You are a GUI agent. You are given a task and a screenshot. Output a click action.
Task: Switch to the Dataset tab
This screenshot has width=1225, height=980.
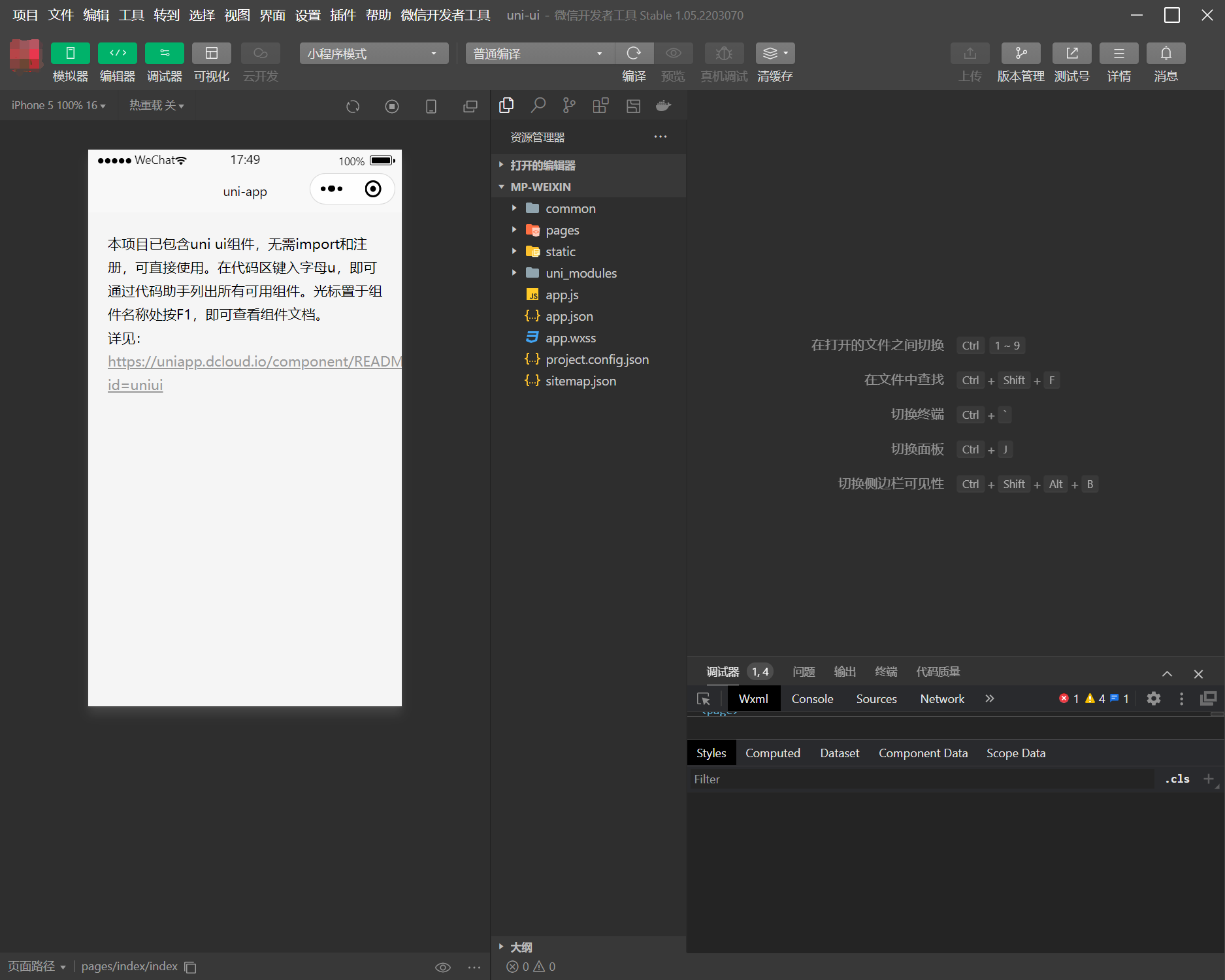pyautogui.click(x=840, y=753)
